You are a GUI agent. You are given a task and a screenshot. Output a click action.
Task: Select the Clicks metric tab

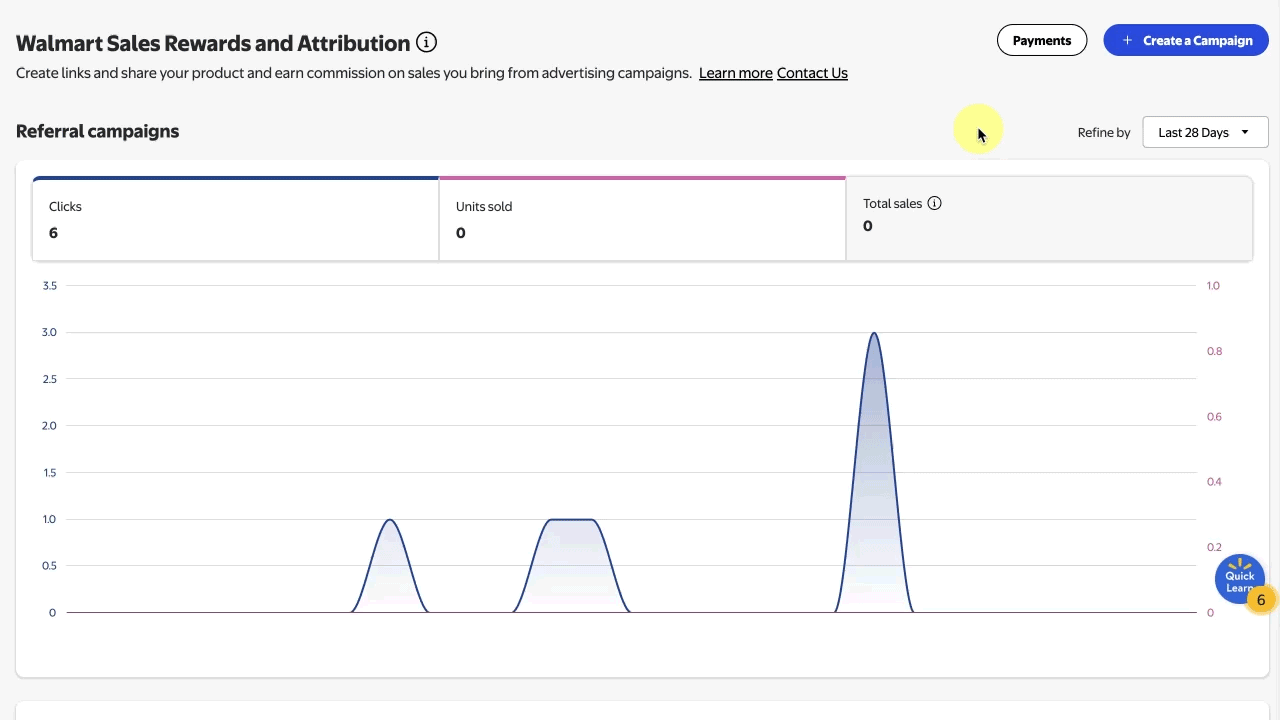click(x=236, y=219)
